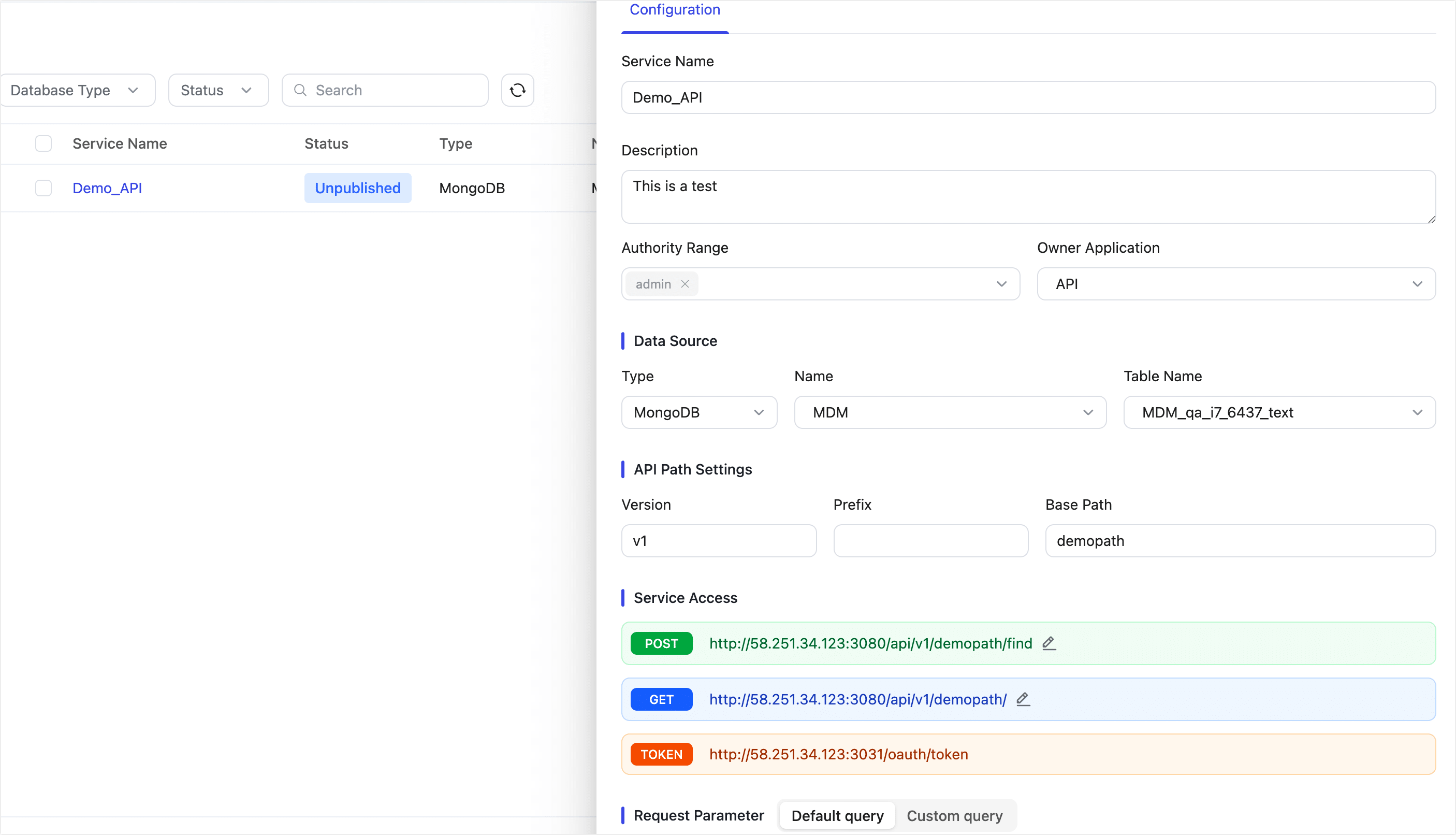
Task: Click the empty Prefix input field
Action: tap(930, 541)
